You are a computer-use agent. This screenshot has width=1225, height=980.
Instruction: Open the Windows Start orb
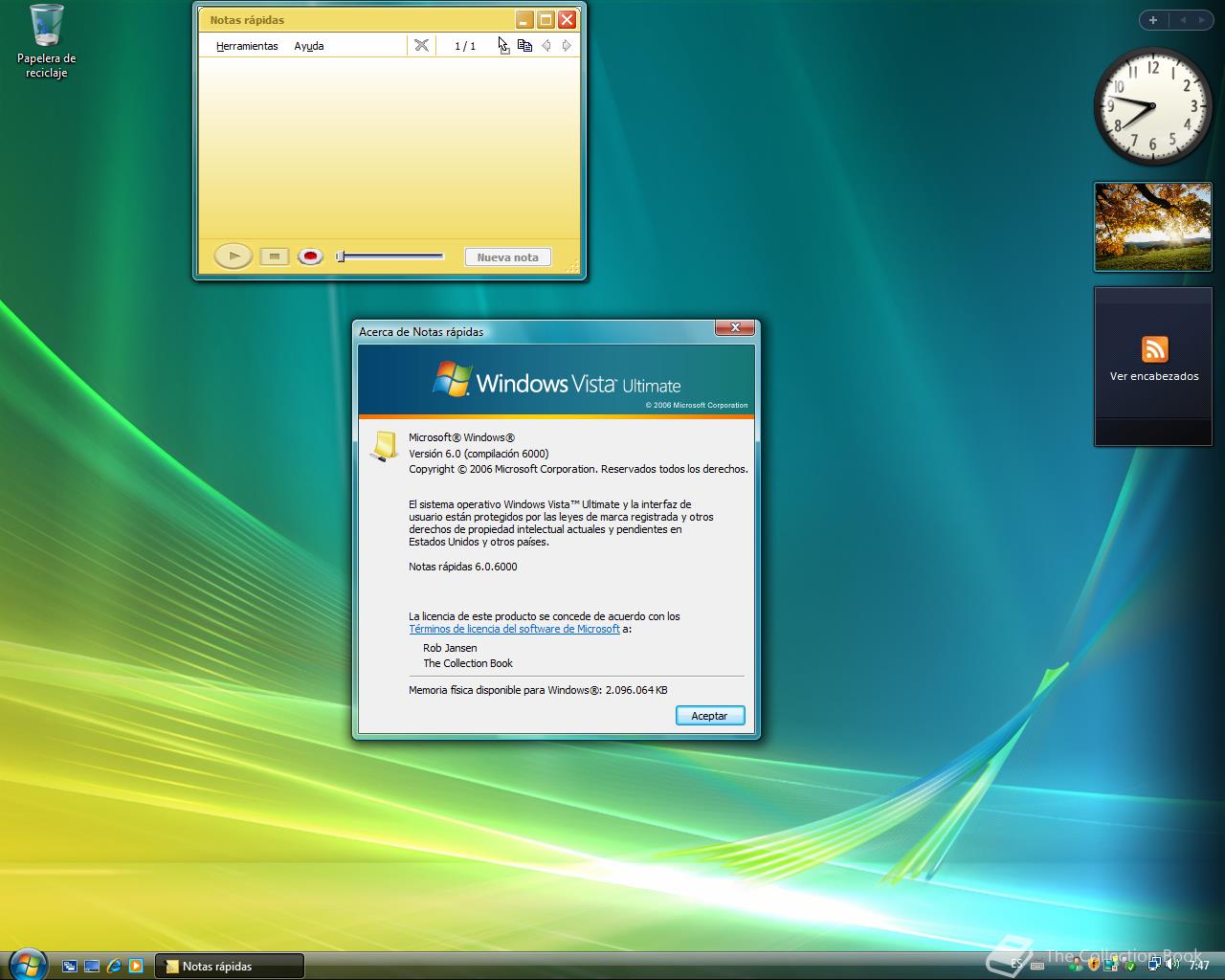[x=26, y=965]
